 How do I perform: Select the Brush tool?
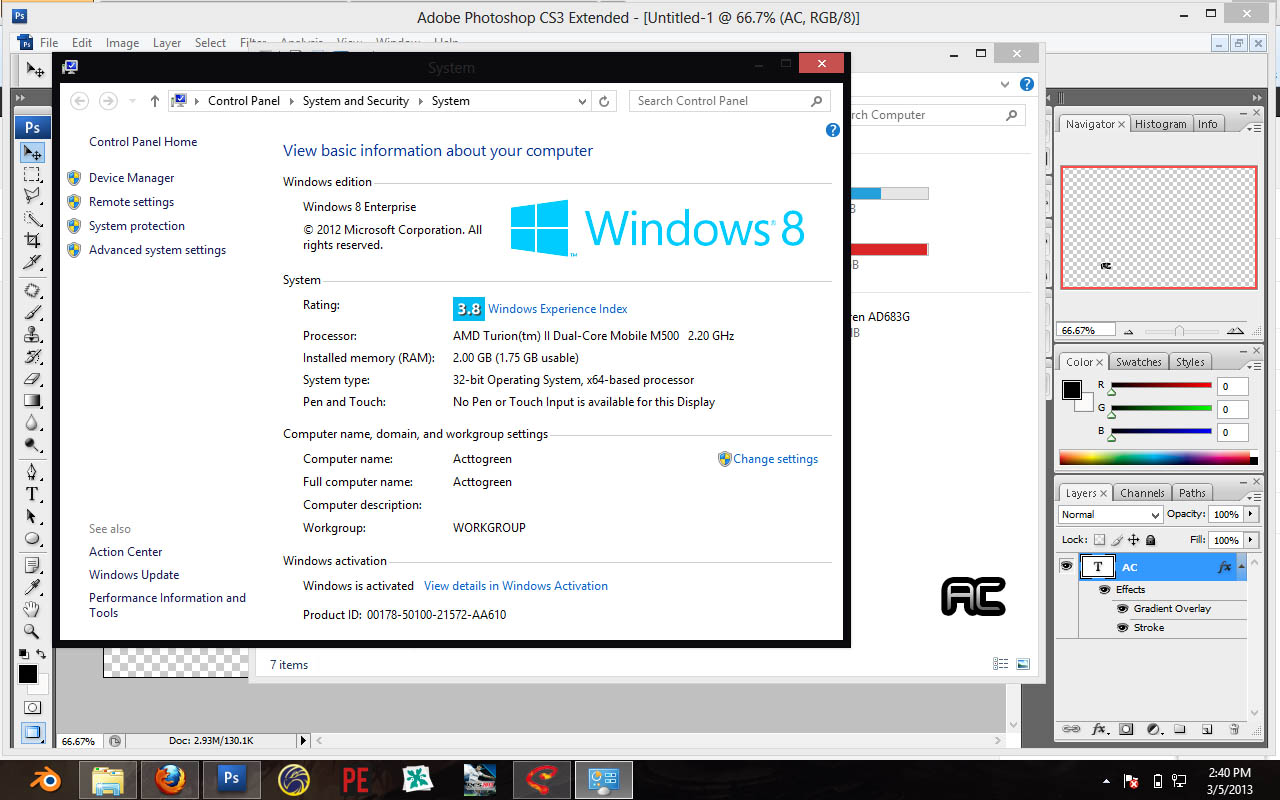pos(32,313)
